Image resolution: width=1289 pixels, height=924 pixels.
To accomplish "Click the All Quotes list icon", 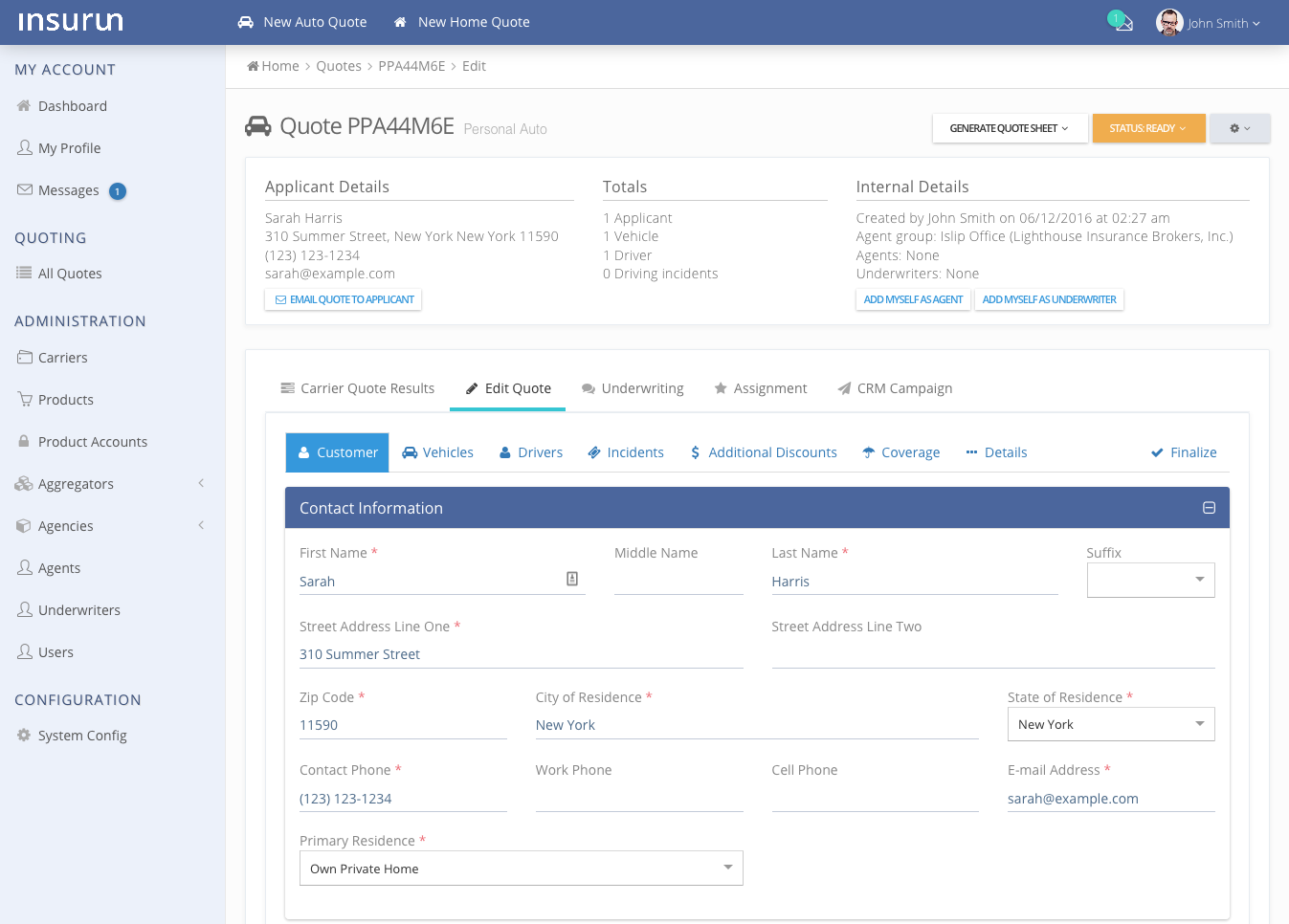I will pos(24,273).
